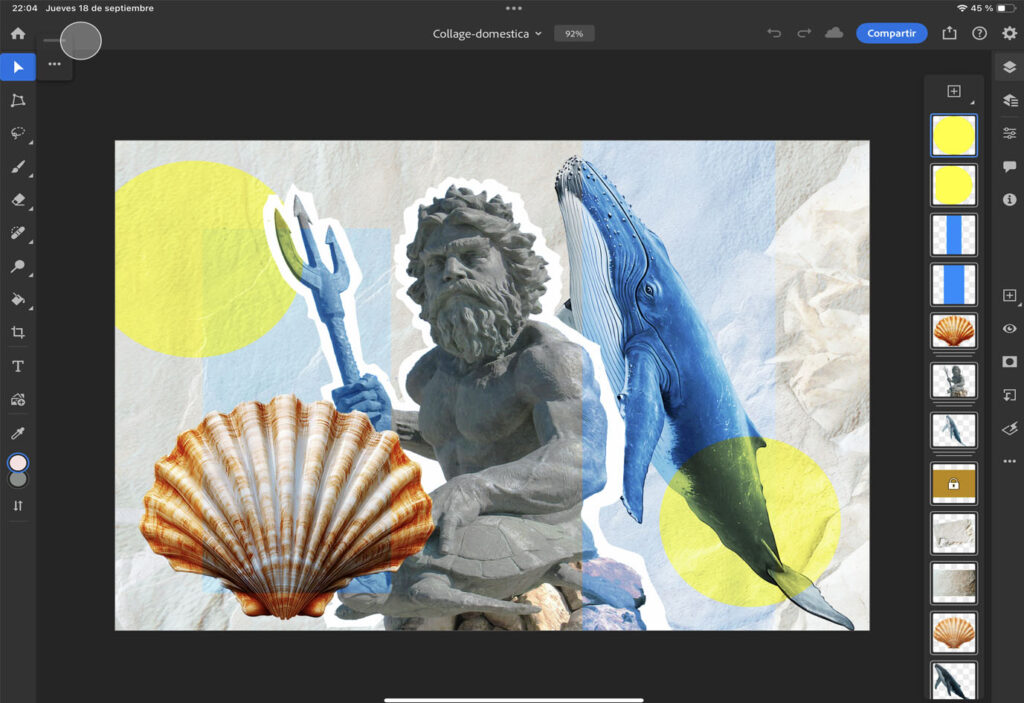Switch to compact layer view
Image resolution: width=1024 pixels, height=703 pixels.
(x=1009, y=67)
